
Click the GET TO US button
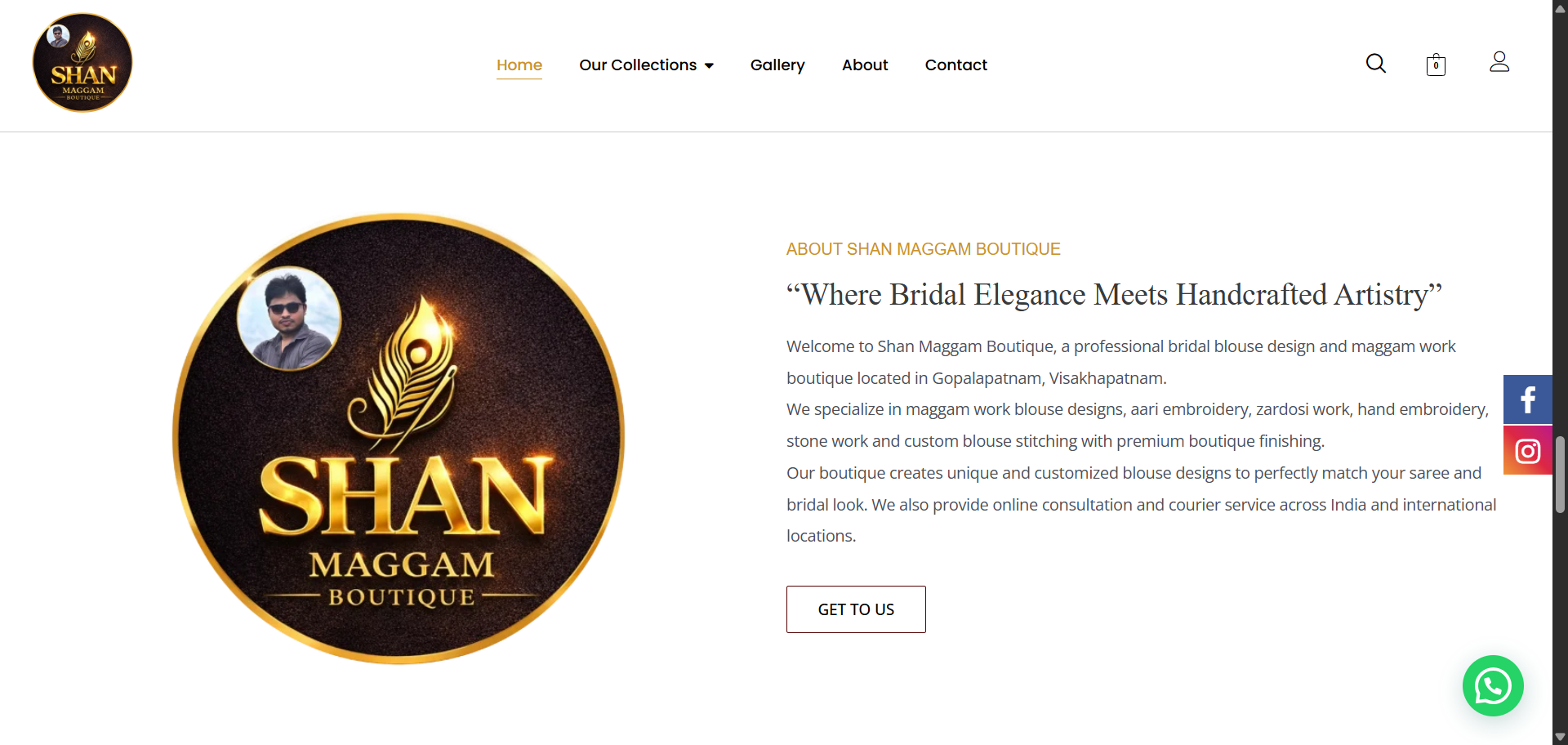coord(856,609)
